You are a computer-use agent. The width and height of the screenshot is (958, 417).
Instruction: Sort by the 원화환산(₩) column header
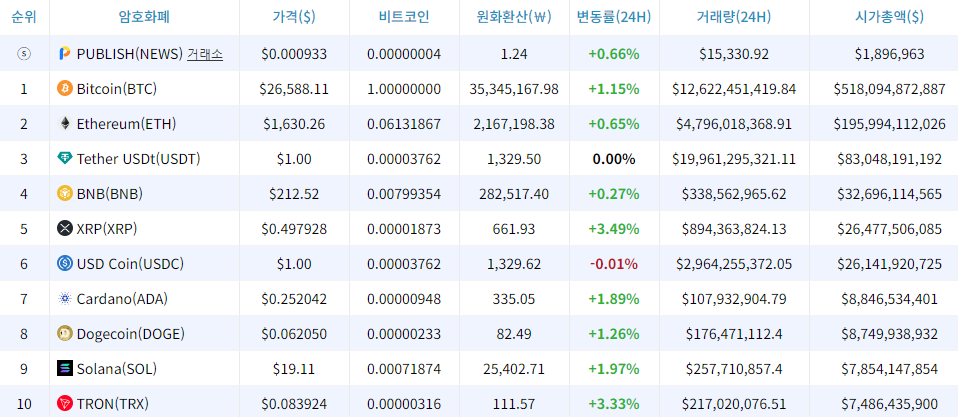(514, 17)
